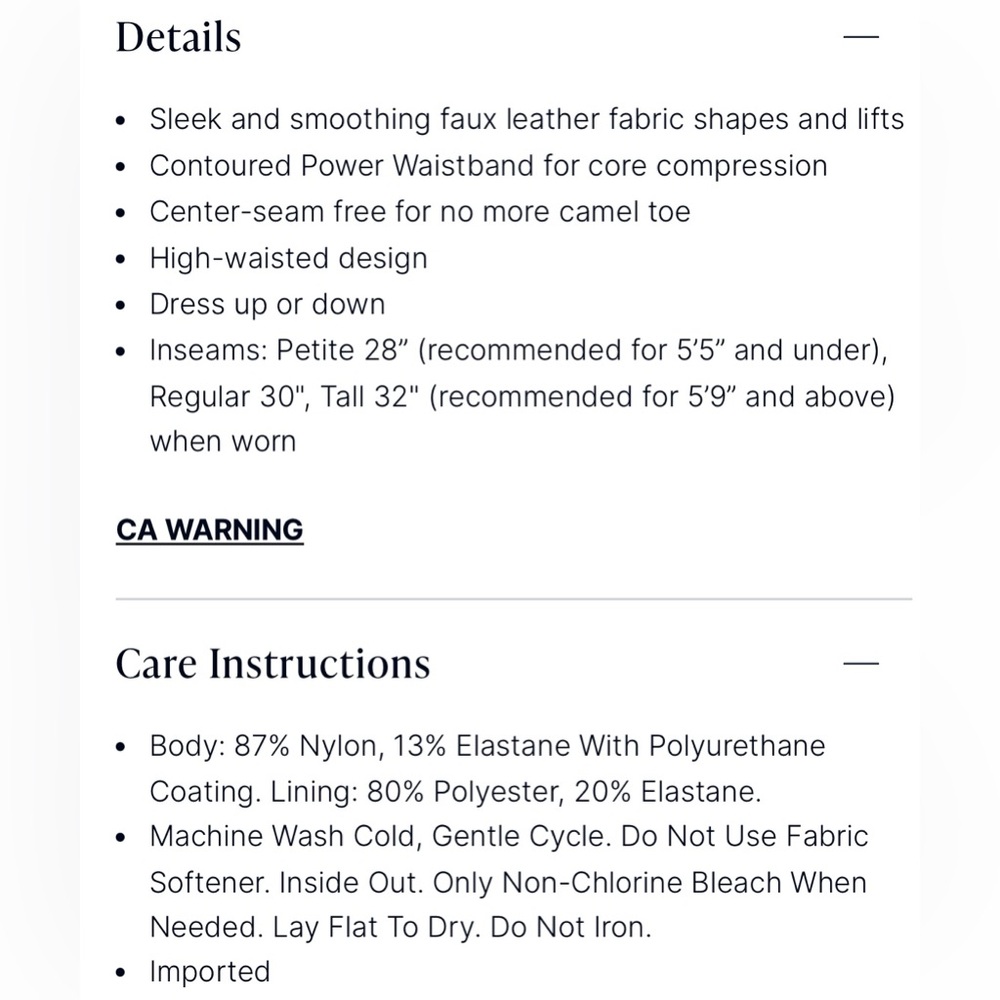This screenshot has width=1000, height=1000.
Task: Click the Center-seam free bullet text
Action: click(420, 212)
